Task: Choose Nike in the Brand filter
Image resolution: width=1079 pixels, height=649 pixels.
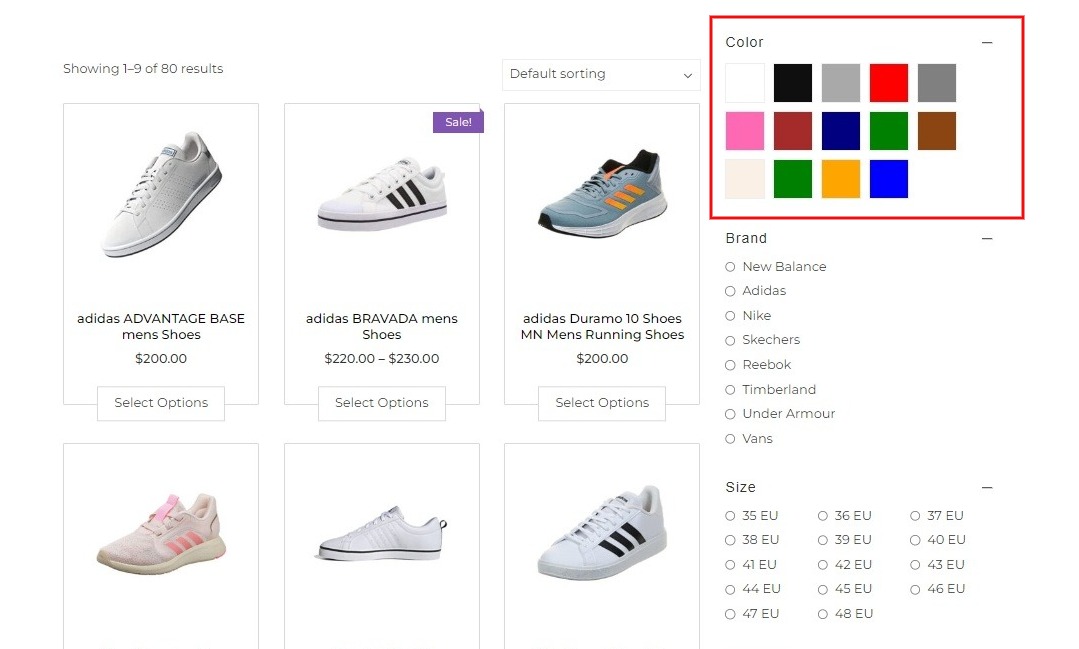Action: coord(730,316)
